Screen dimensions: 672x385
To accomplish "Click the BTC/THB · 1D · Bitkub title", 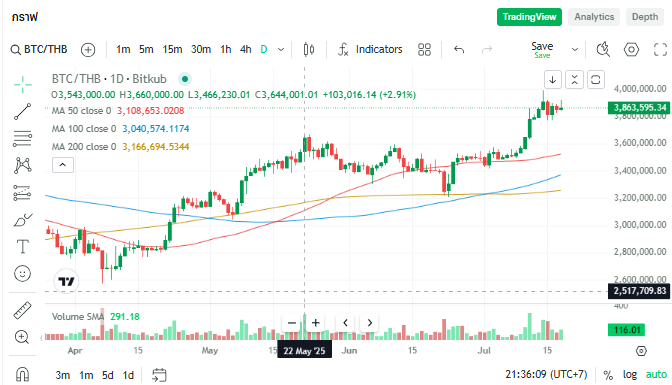I will [109, 79].
